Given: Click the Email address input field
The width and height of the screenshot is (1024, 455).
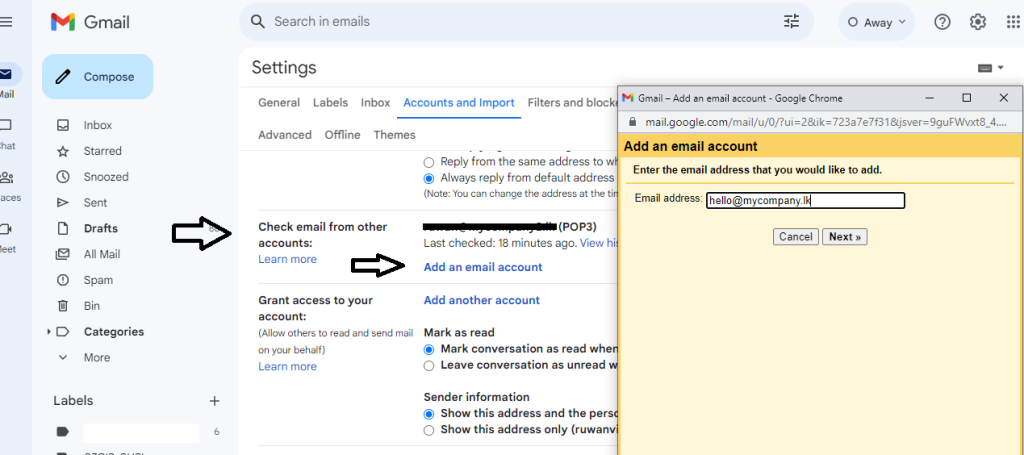Looking at the screenshot, I should (x=805, y=200).
